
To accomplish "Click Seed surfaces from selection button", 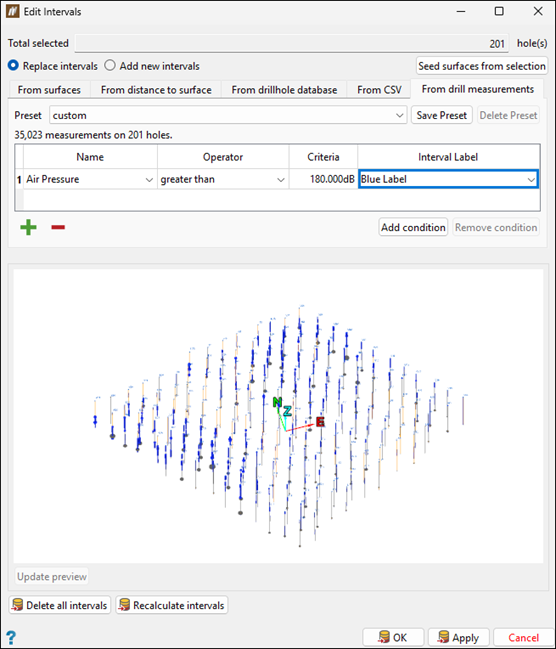I will (481, 66).
